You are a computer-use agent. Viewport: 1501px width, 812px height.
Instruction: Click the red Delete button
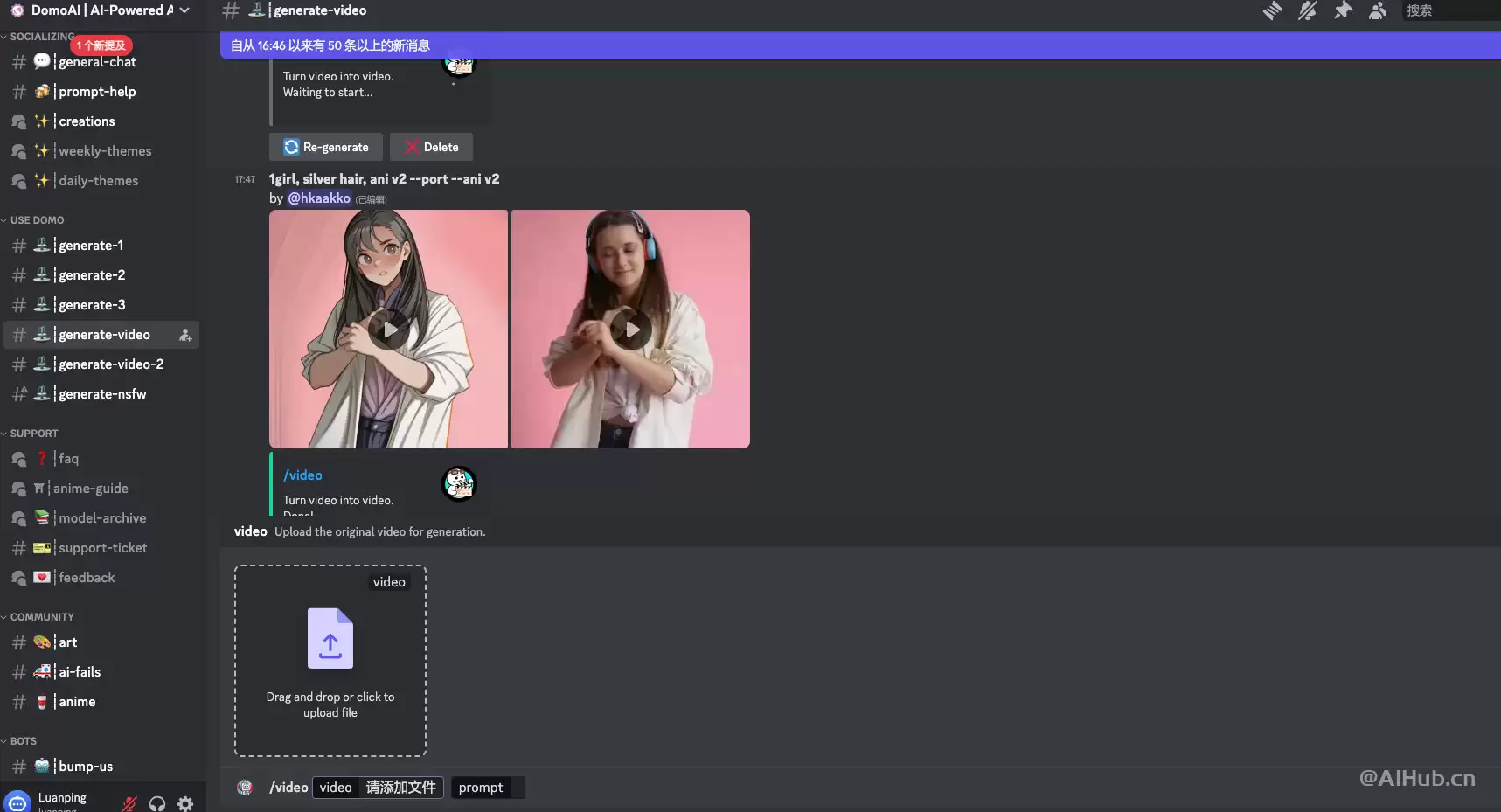431,147
